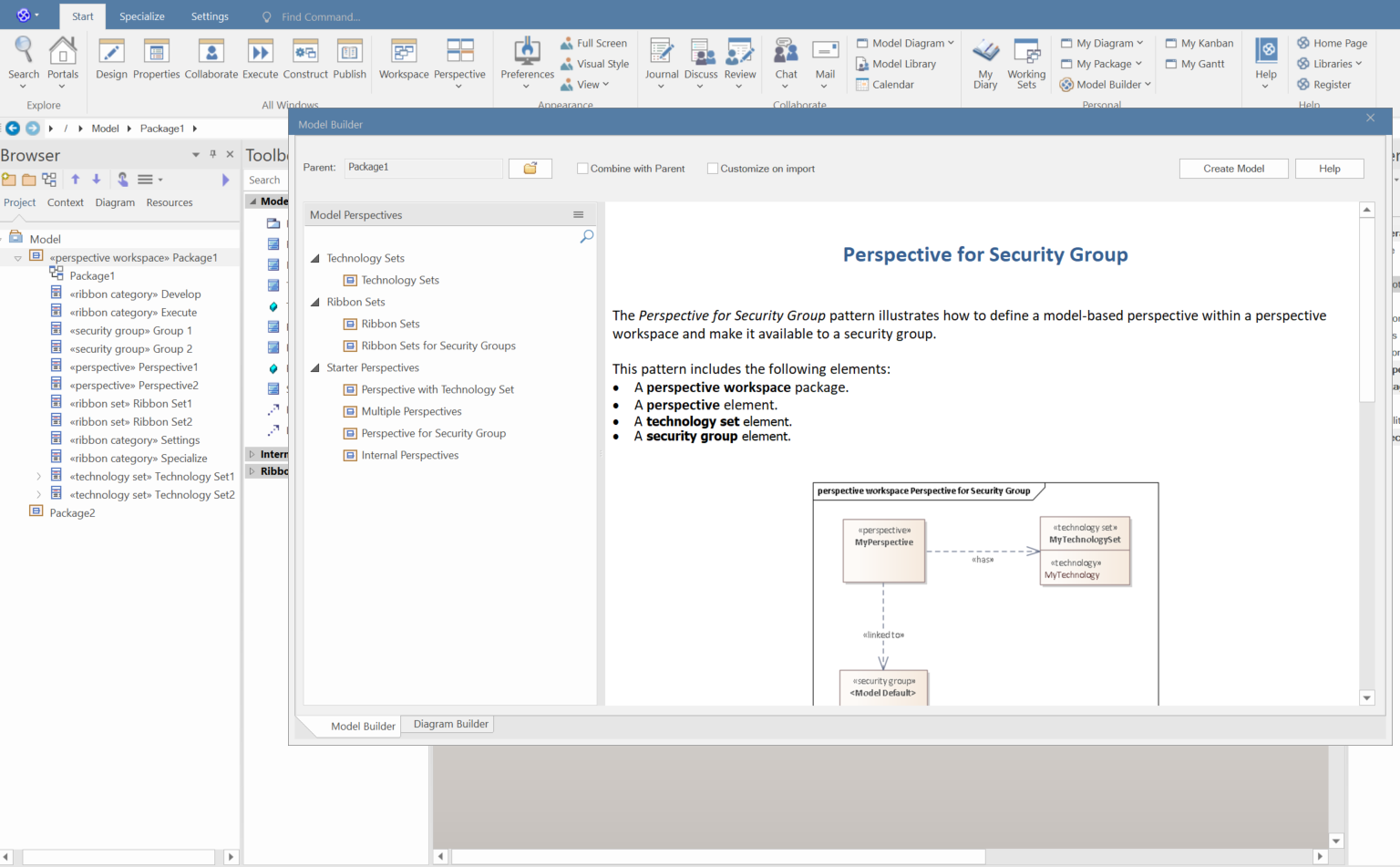The height and width of the screenshot is (867, 1400).
Task: Open My Diary icon
Action: click(x=985, y=64)
